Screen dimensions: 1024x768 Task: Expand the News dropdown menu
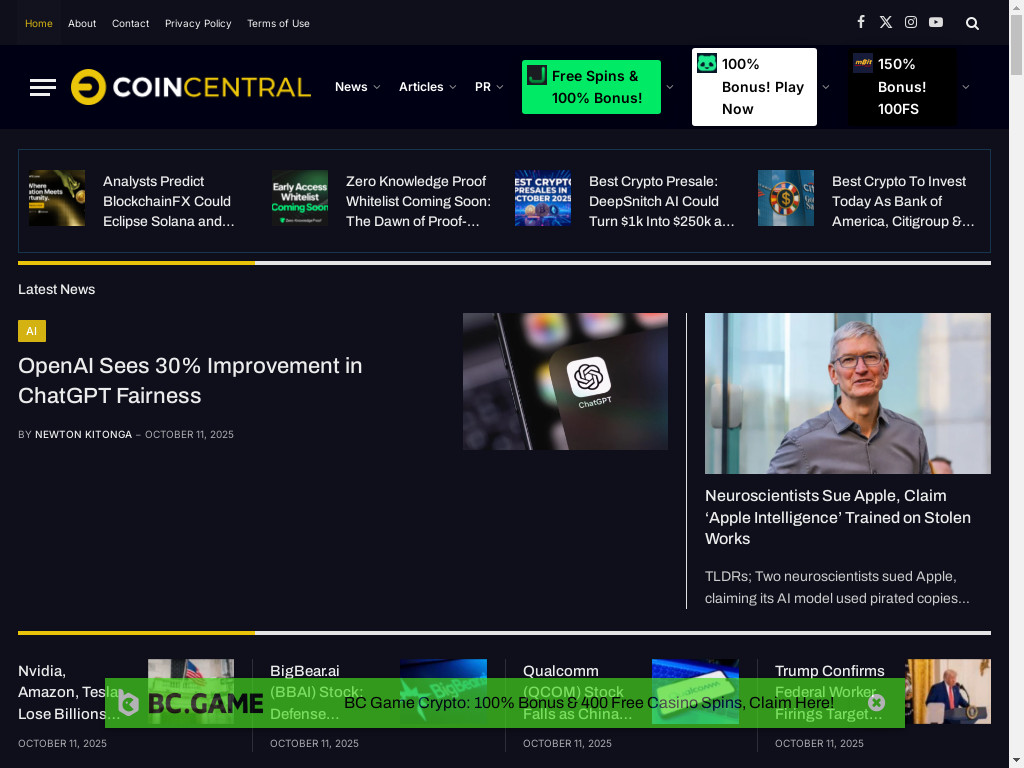click(x=357, y=87)
